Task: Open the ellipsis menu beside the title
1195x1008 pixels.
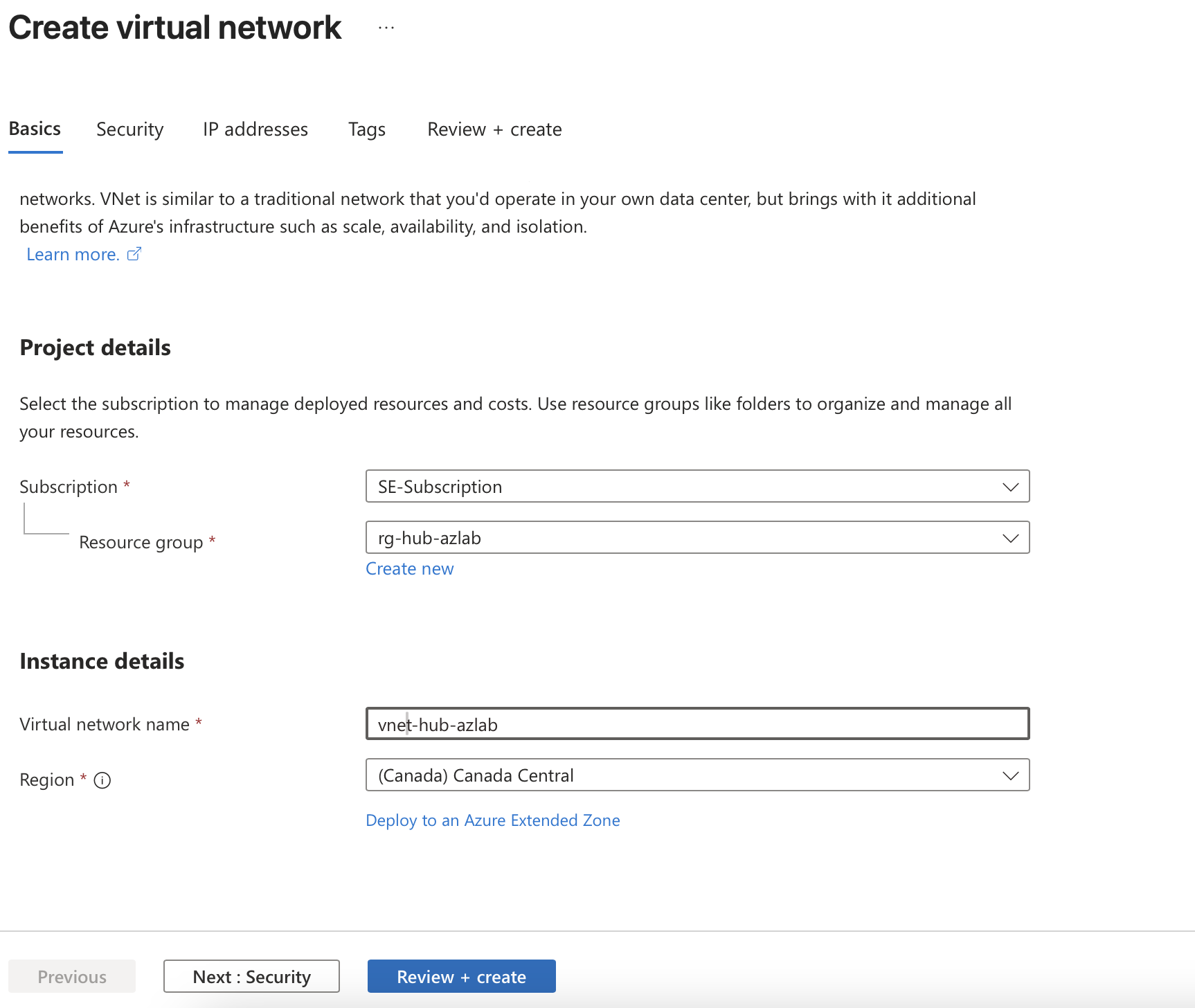Action: tap(386, 28)
